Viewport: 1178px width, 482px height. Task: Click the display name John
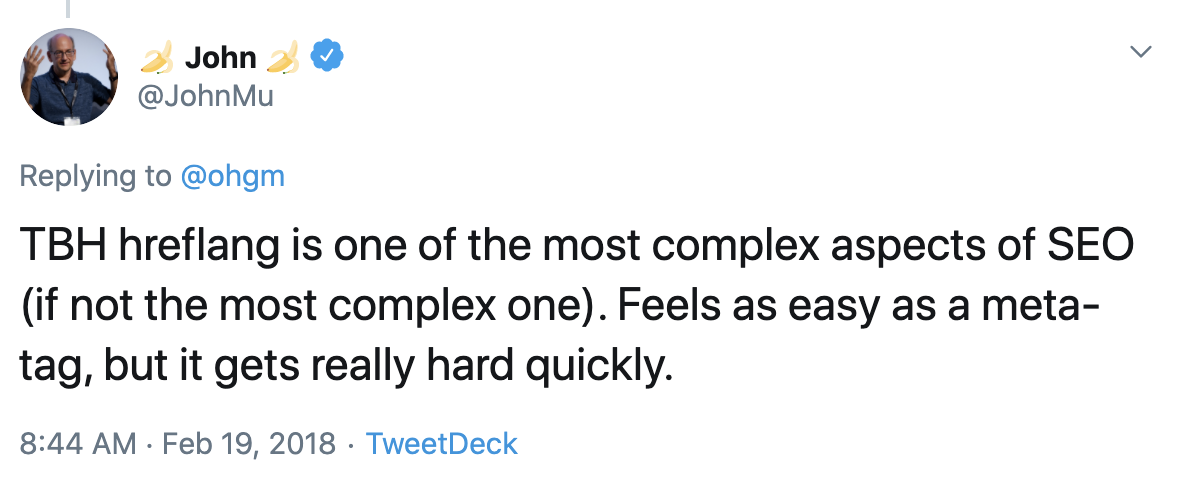[x=220, y=59]
